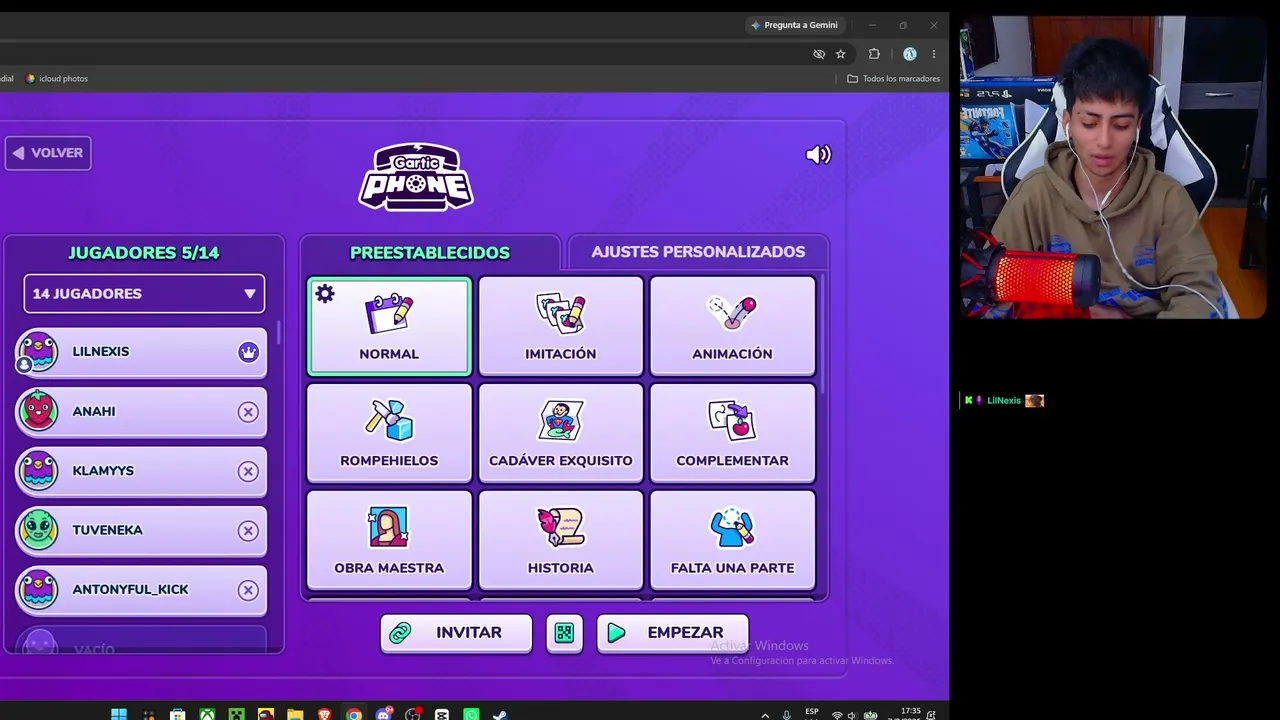Screen dimensions: 1280x720
Task: Click the volume speaker icon in the tray
Action: (853, 715)
